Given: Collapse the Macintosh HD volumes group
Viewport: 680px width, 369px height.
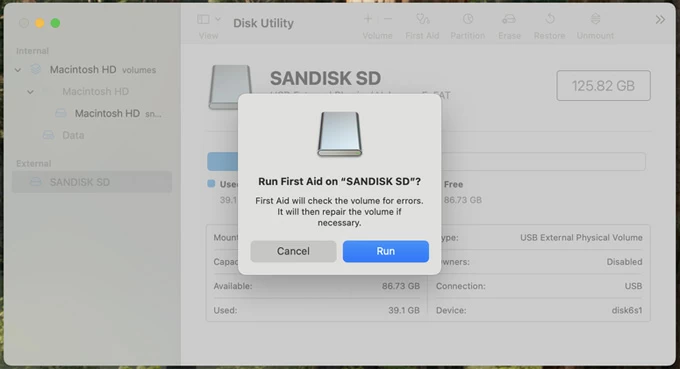Looking at the screenshot, I should 18,70.
